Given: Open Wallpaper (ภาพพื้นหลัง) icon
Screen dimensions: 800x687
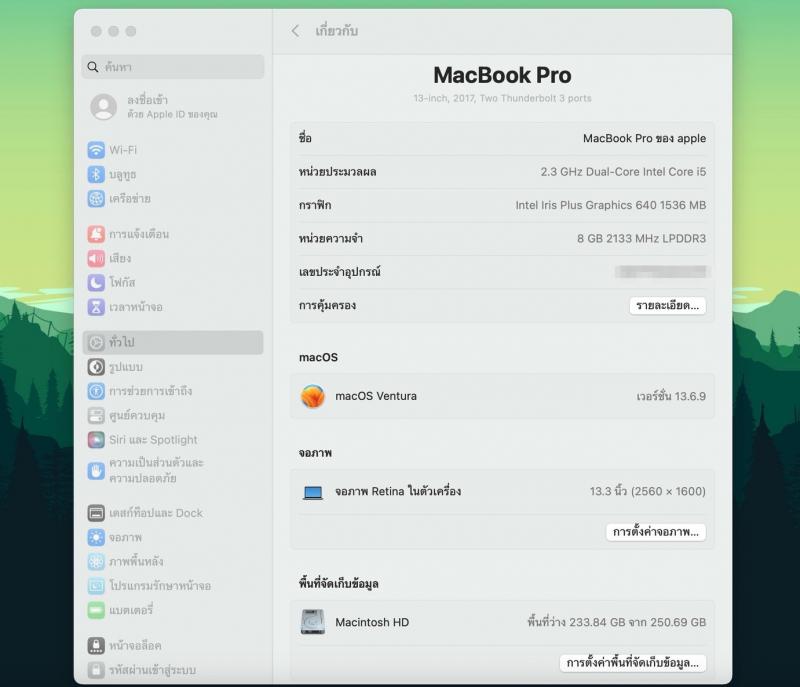Looking at the screenshot, I should 96,562.
